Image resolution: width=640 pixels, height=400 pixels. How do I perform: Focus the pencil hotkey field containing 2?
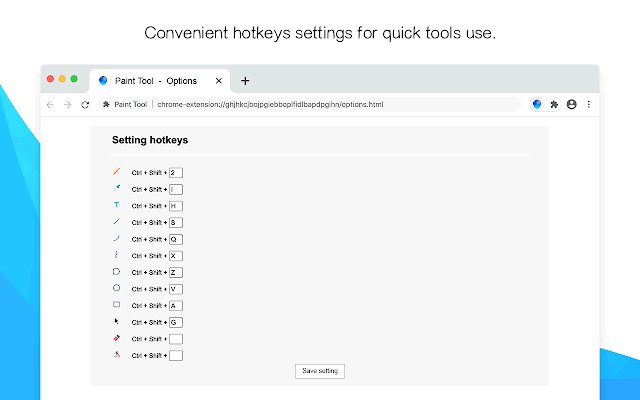pyautogui.click(x=176, y=172)
